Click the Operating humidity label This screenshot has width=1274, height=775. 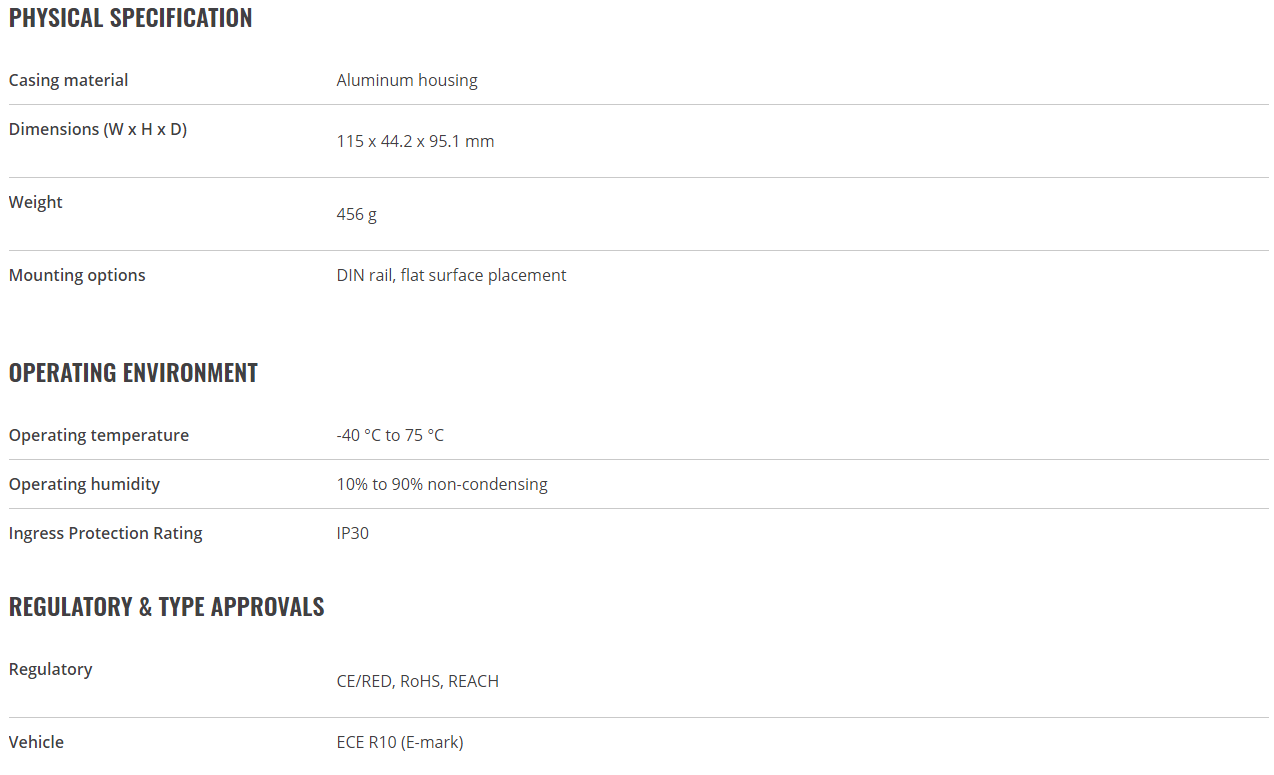(85, 484)
